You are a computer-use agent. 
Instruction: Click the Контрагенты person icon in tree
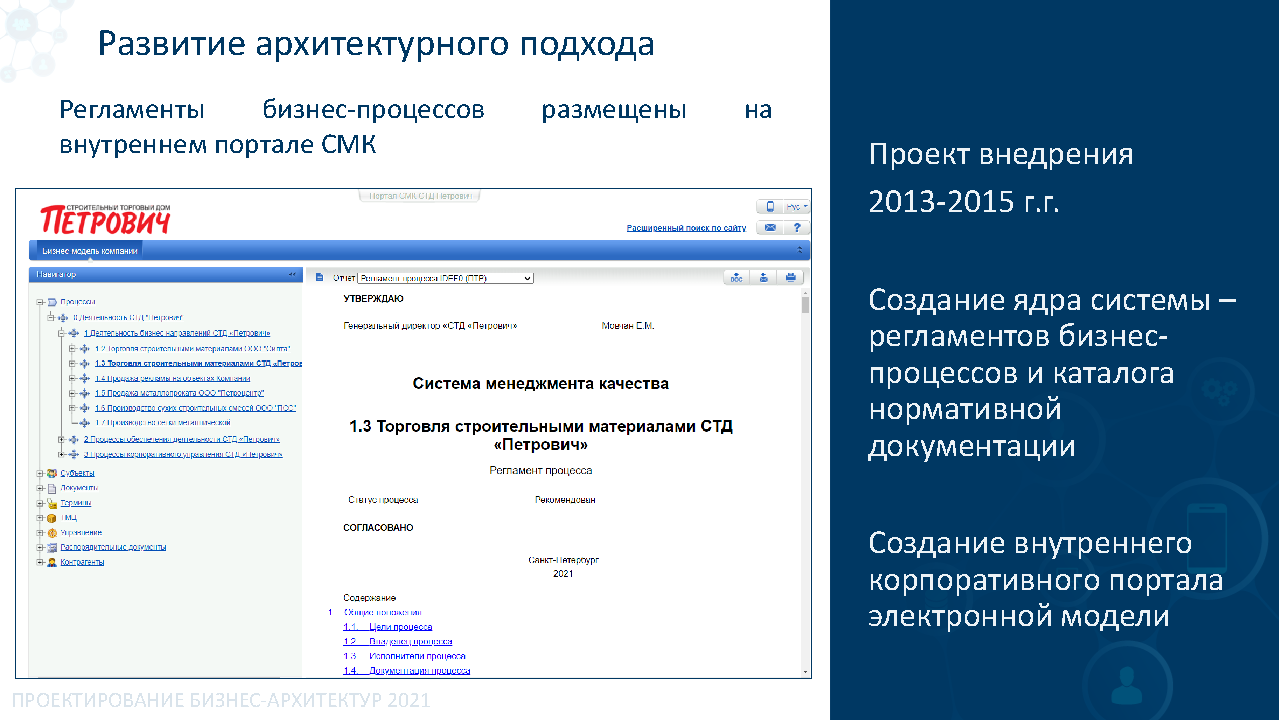point(52,562)
